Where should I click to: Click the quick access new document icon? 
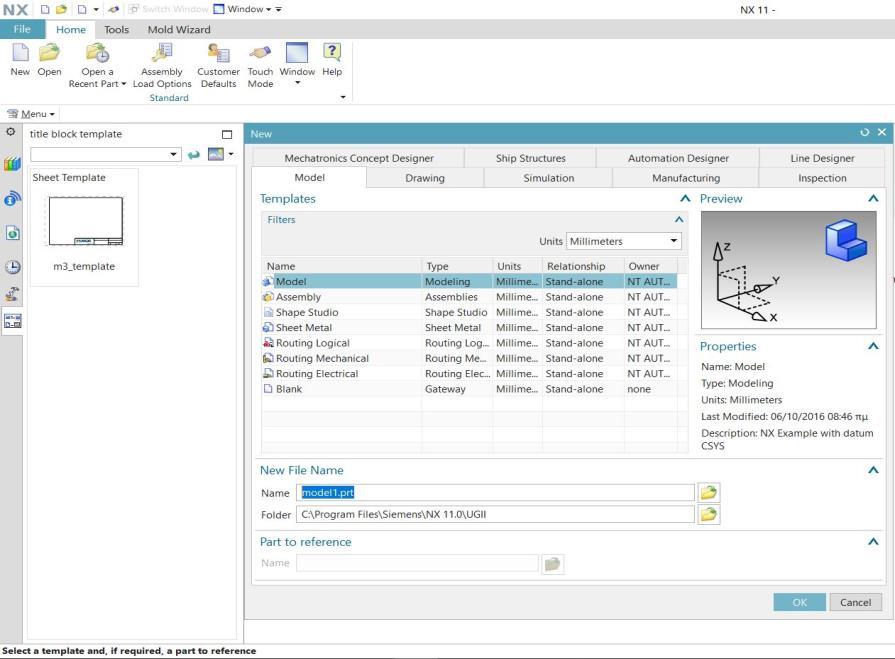click(x=45, y=9)
